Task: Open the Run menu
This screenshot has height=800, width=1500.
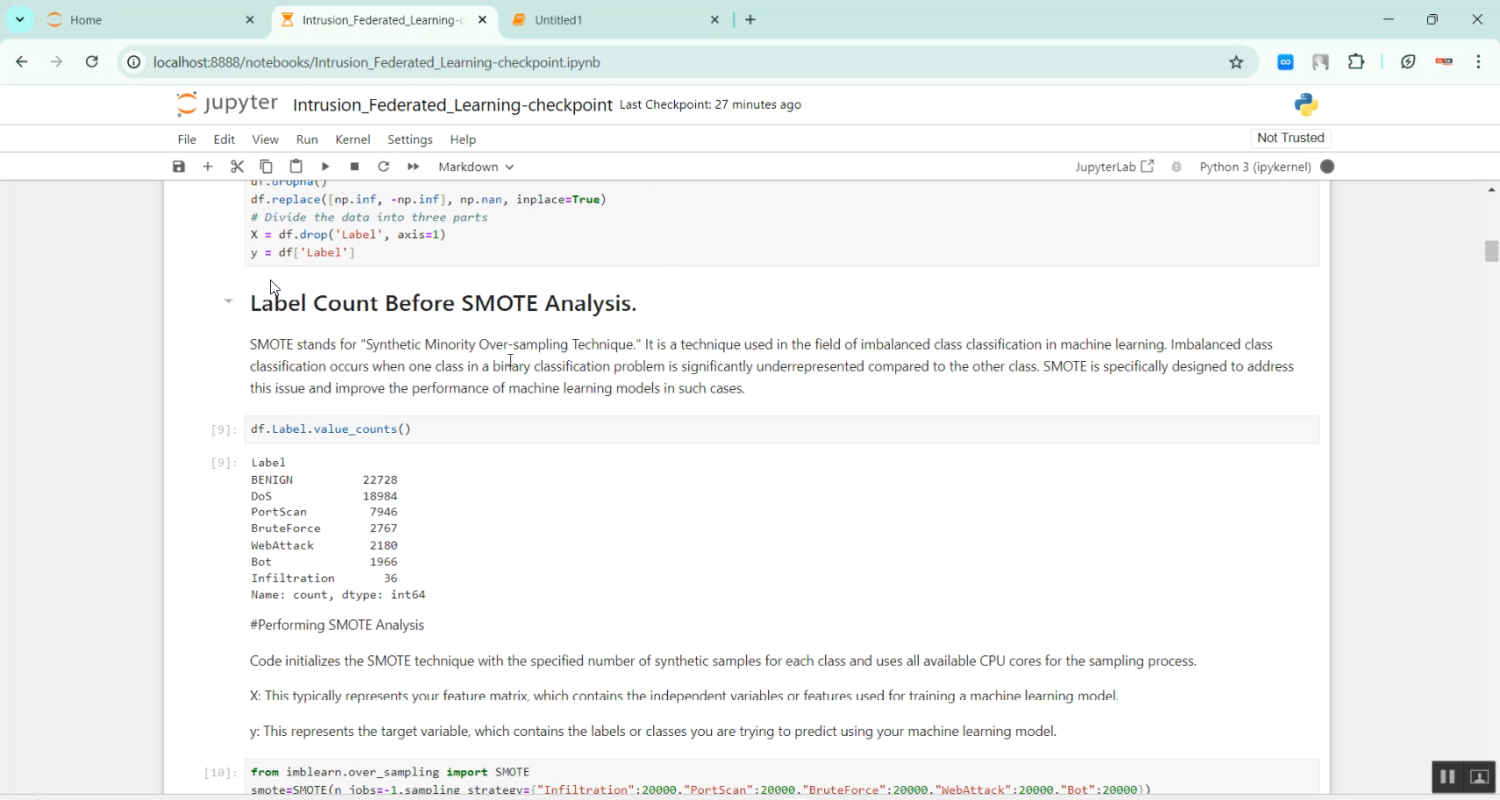Action: [x=307, y=139]
